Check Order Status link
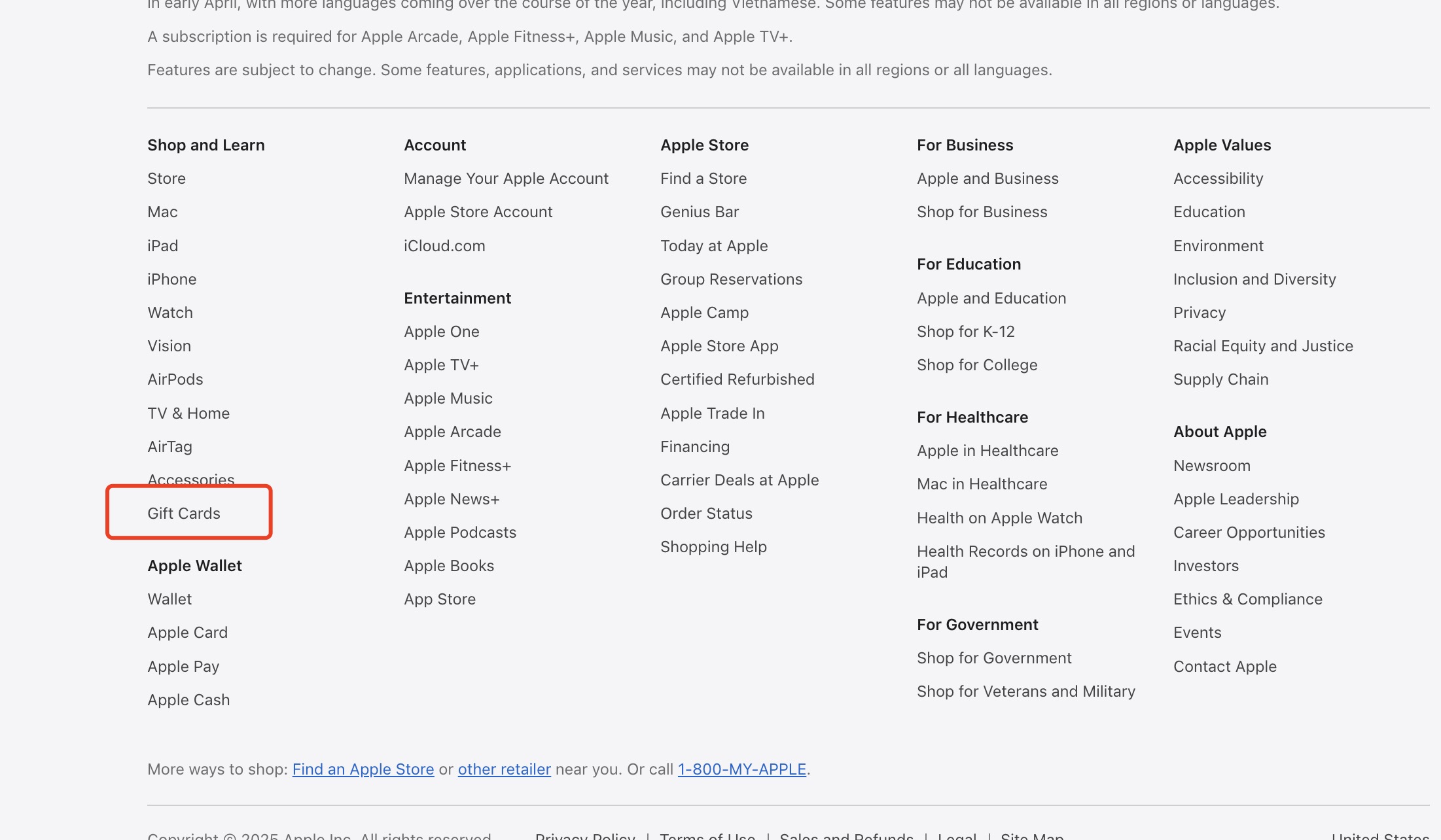This screenshot has width=1441, height=840. 706,513
